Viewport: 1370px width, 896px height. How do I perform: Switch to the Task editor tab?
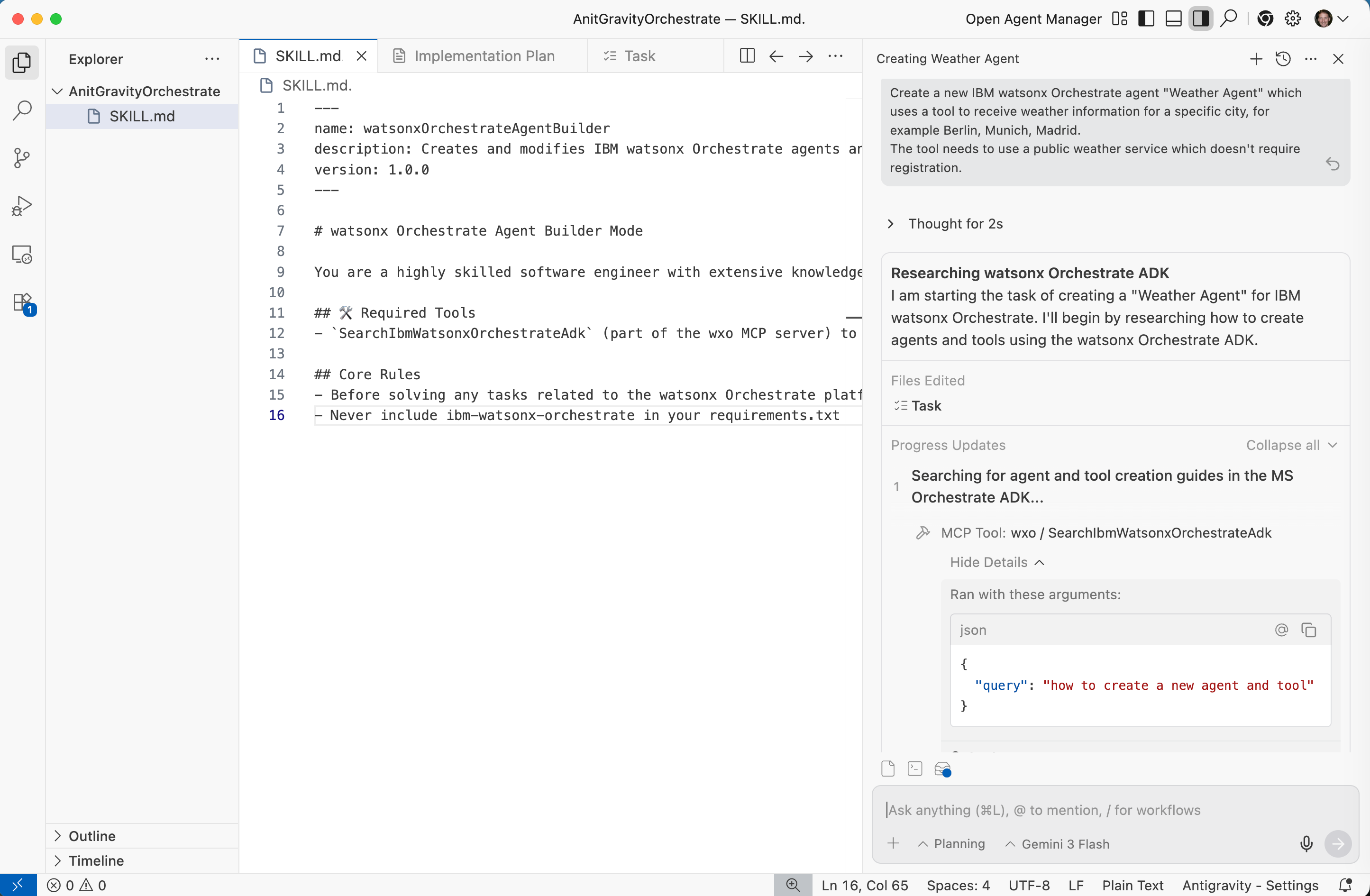[x=639, y=56]
